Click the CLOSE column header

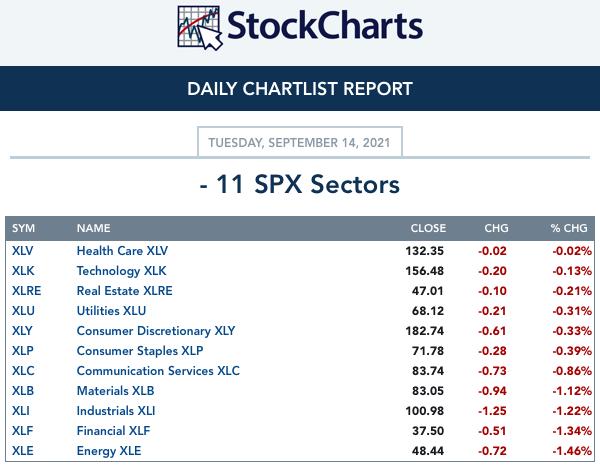pos(428,229)
